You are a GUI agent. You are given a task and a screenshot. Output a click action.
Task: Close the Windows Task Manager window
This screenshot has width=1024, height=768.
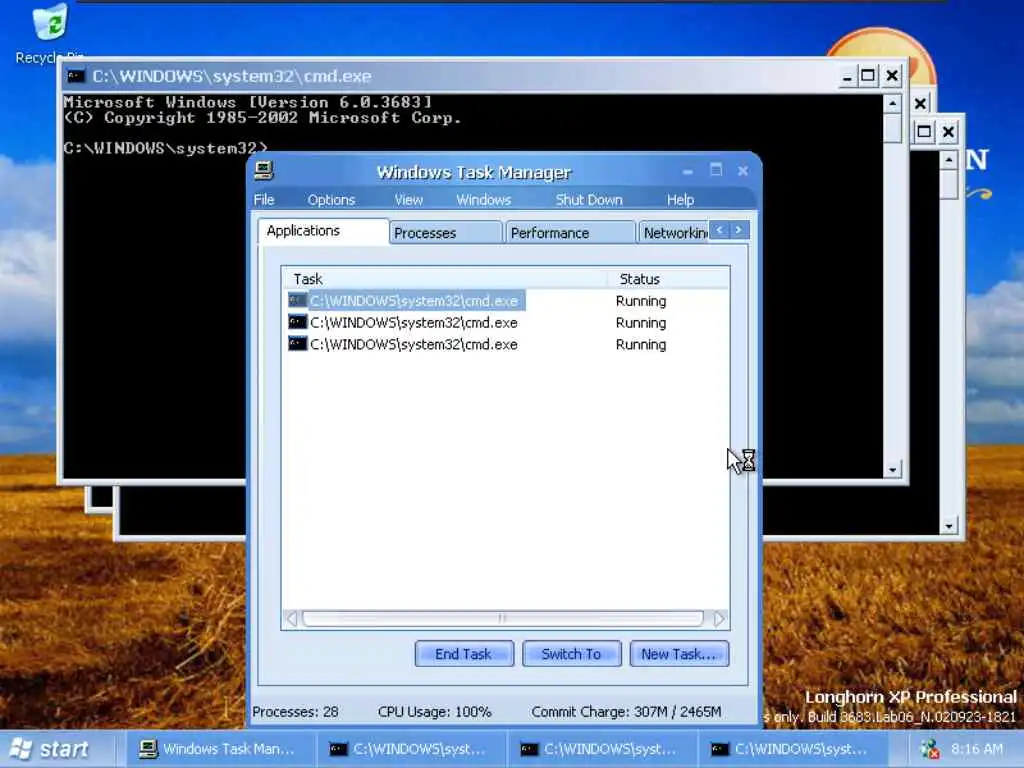(743, 170)
